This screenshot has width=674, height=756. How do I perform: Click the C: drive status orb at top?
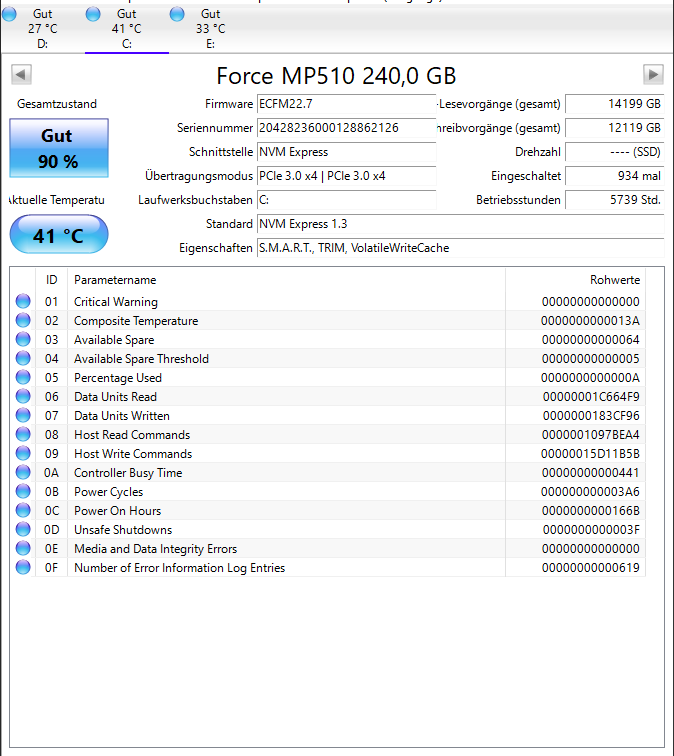coord(93,14)
